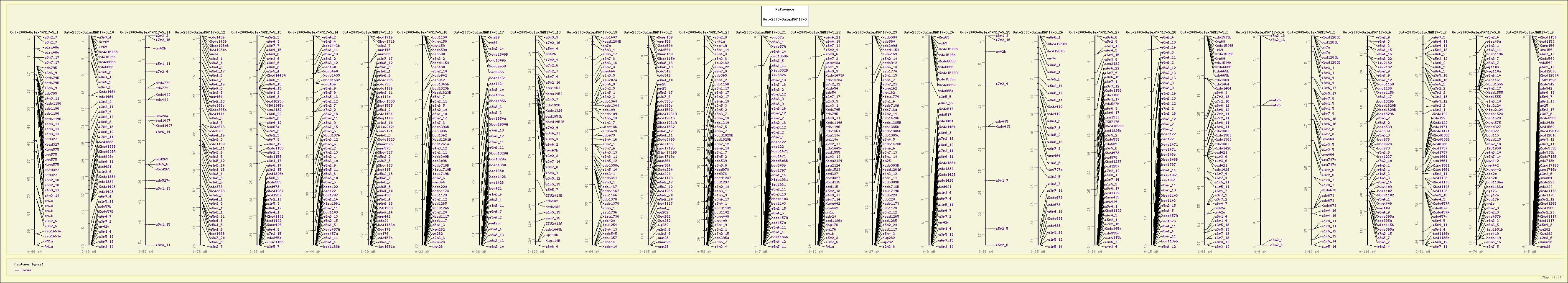The height and width of the screenshot is (283, 1568).
Task: Click the 0-52 cM range label
Action: click(146, 251)
